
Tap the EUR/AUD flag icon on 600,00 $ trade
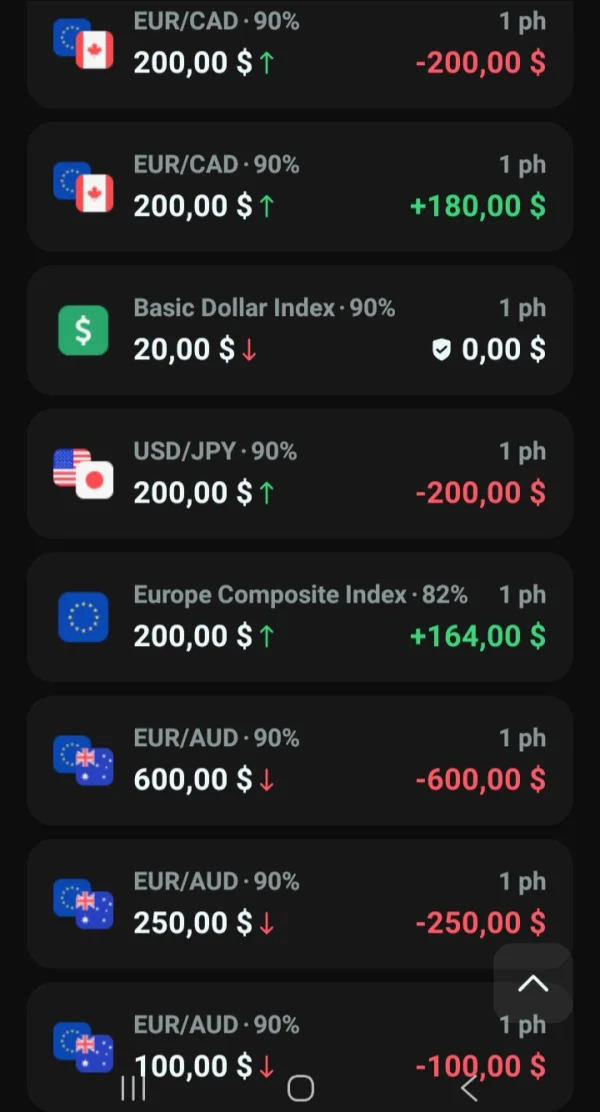(x=83, y=761)
